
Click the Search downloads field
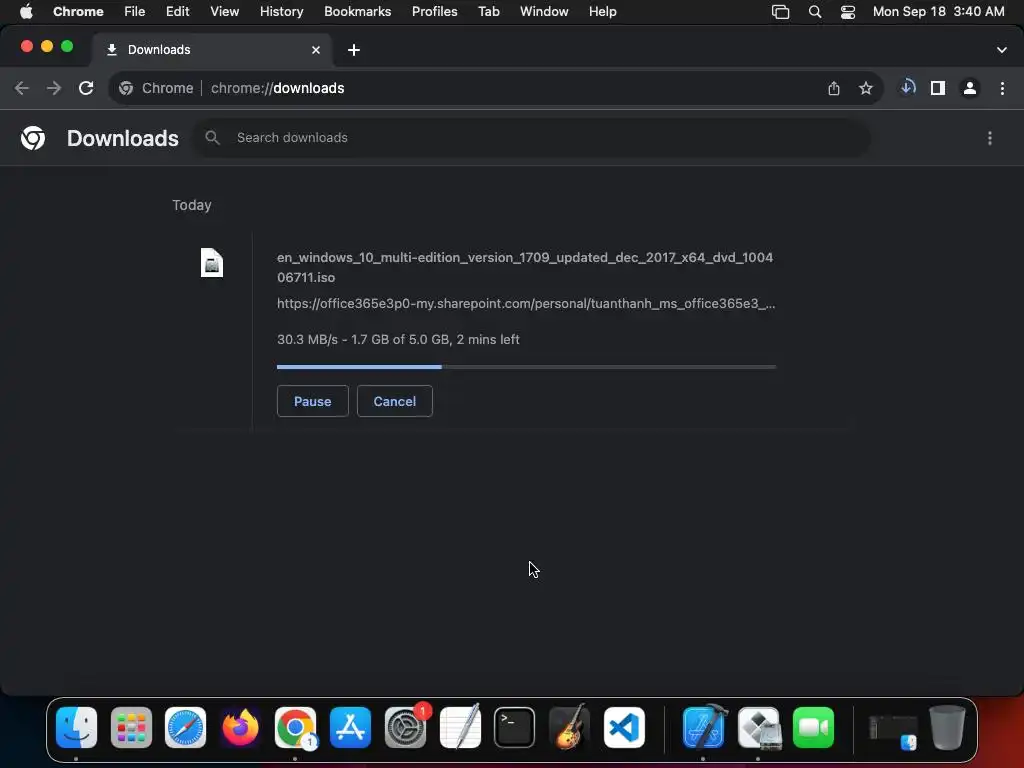[x=532, y=138]
